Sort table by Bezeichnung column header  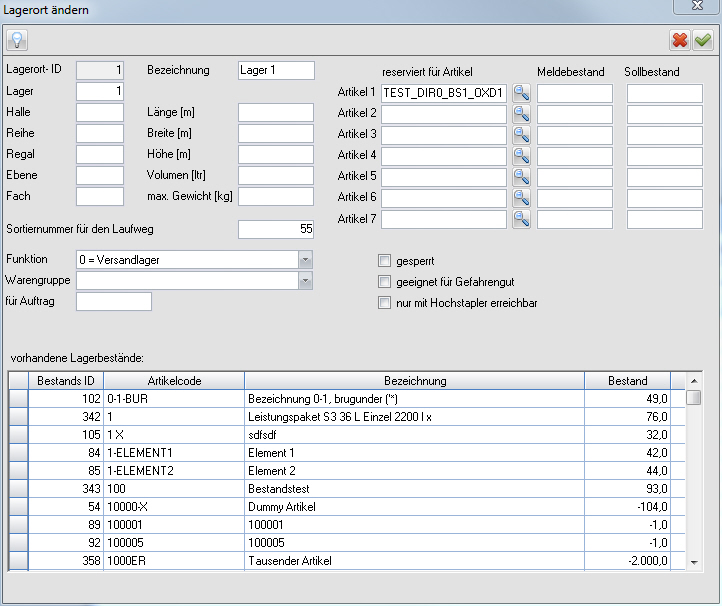tap(415, 381)
